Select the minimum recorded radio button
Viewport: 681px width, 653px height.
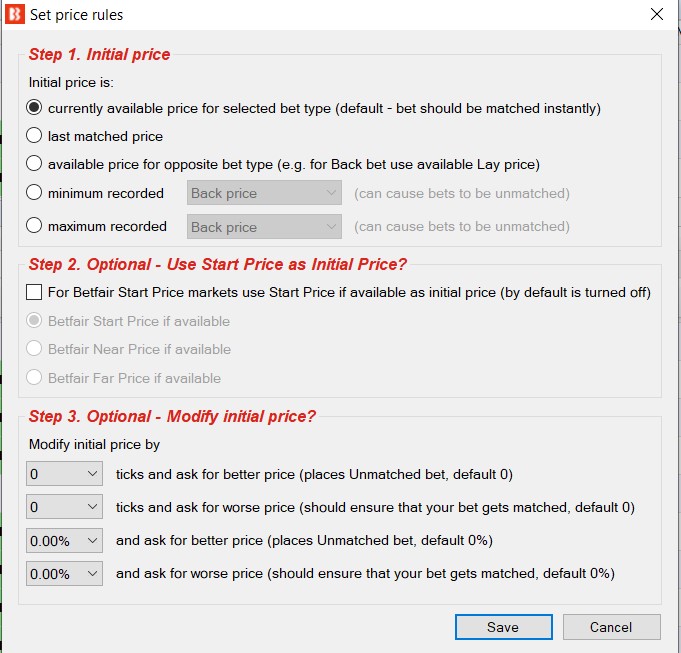34,192
